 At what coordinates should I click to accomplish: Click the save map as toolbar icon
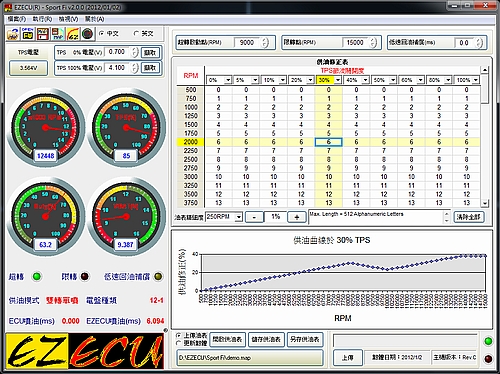[58, 34]
